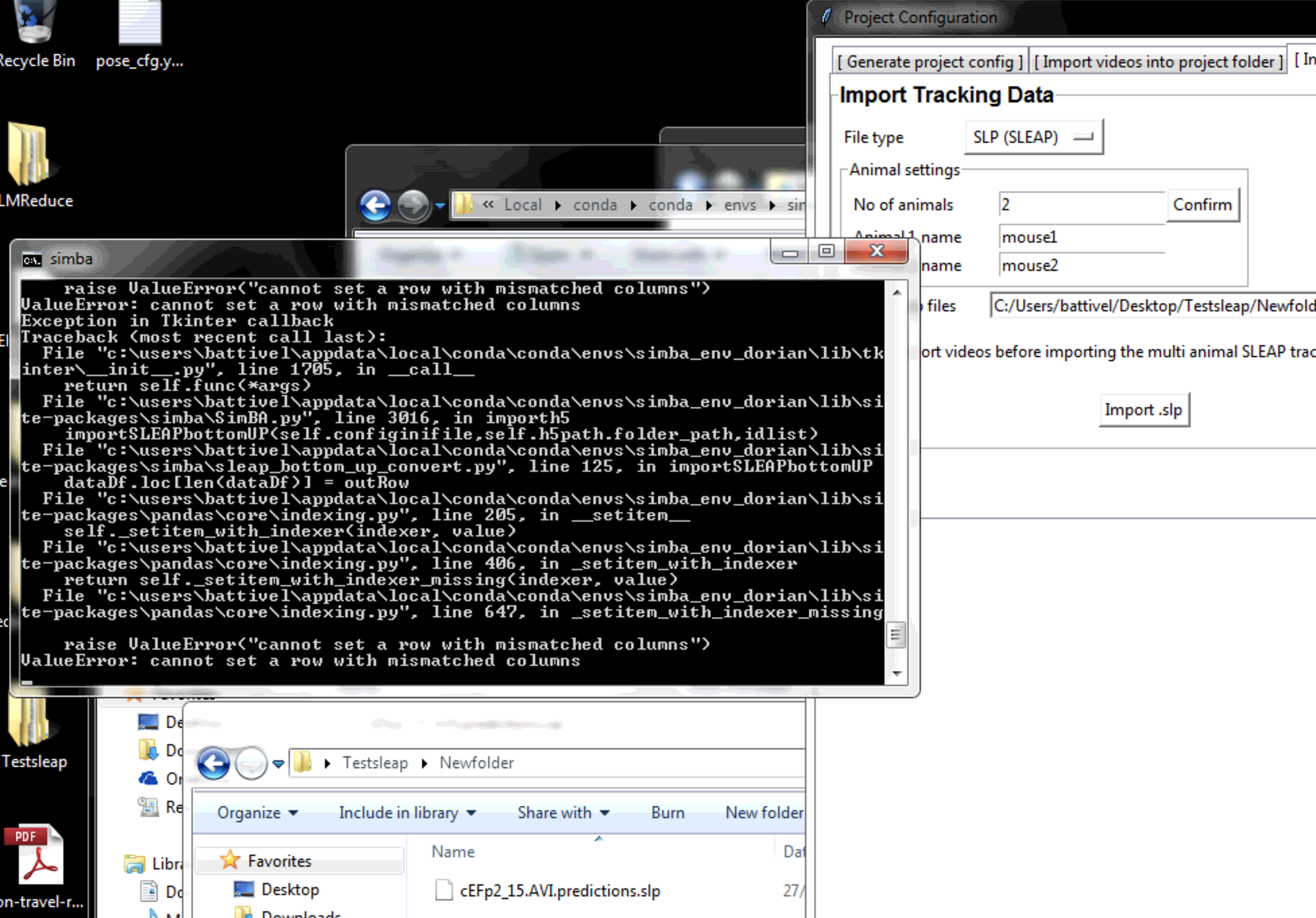Click the Confirm button for number of animals

point(1203,204)
